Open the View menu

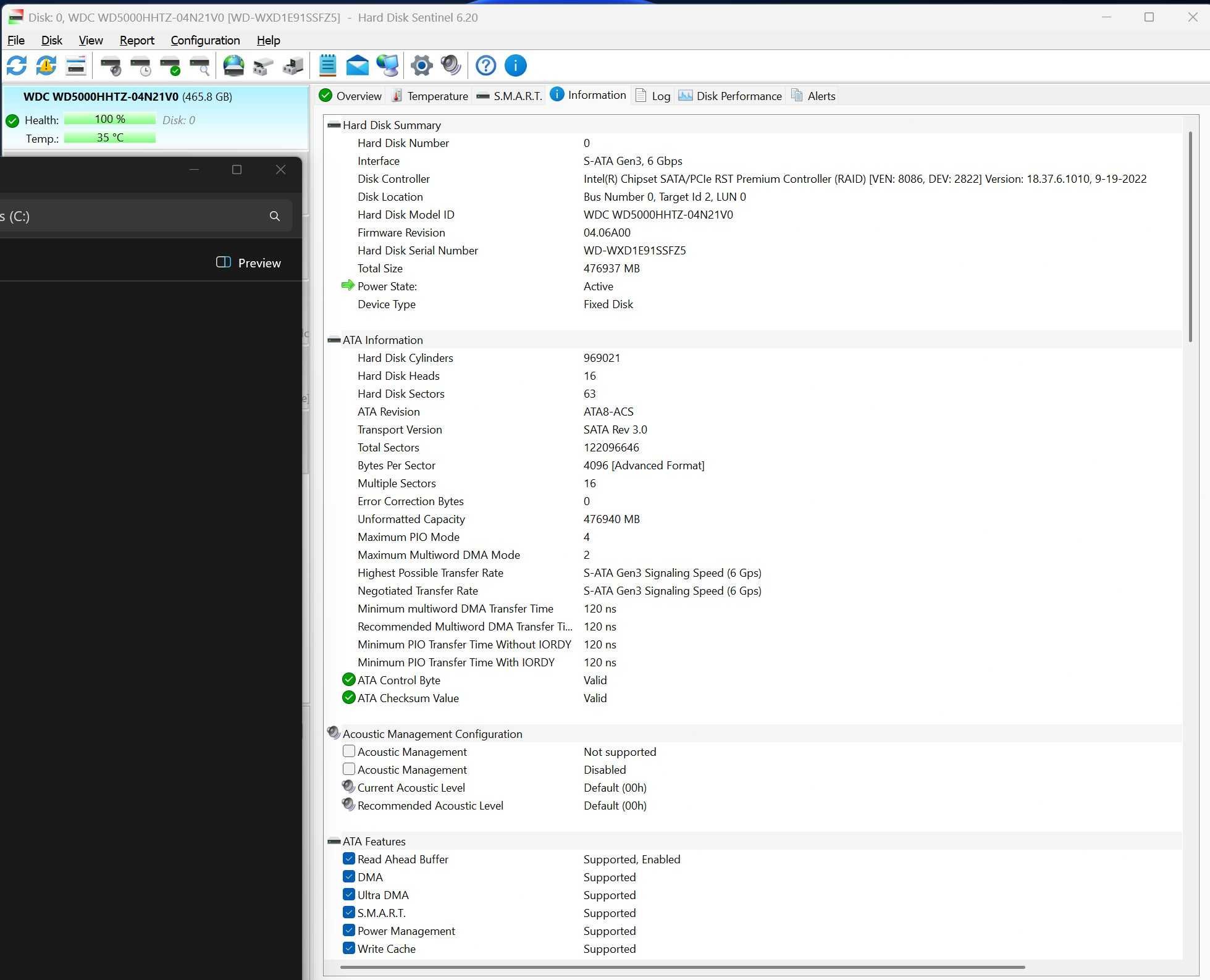coord(91,40)
